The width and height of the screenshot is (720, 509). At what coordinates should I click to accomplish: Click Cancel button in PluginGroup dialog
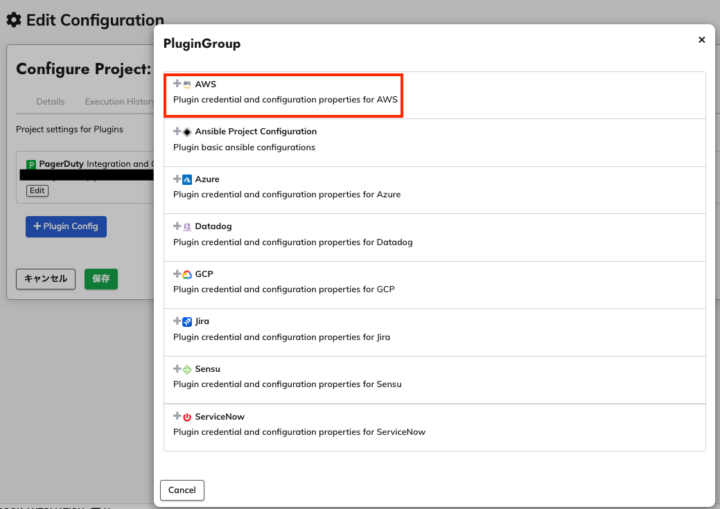tap(182, 490)
